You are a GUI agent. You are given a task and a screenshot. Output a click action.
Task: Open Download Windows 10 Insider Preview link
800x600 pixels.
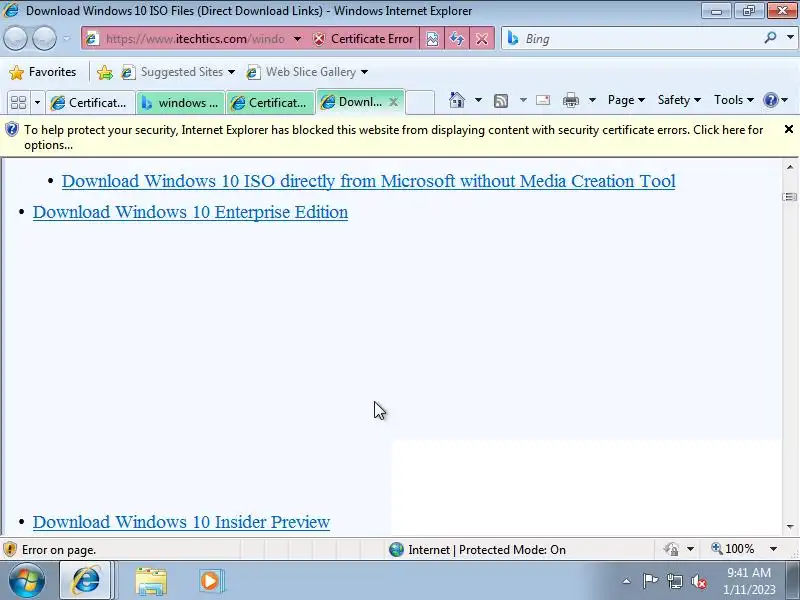point(181,522)
